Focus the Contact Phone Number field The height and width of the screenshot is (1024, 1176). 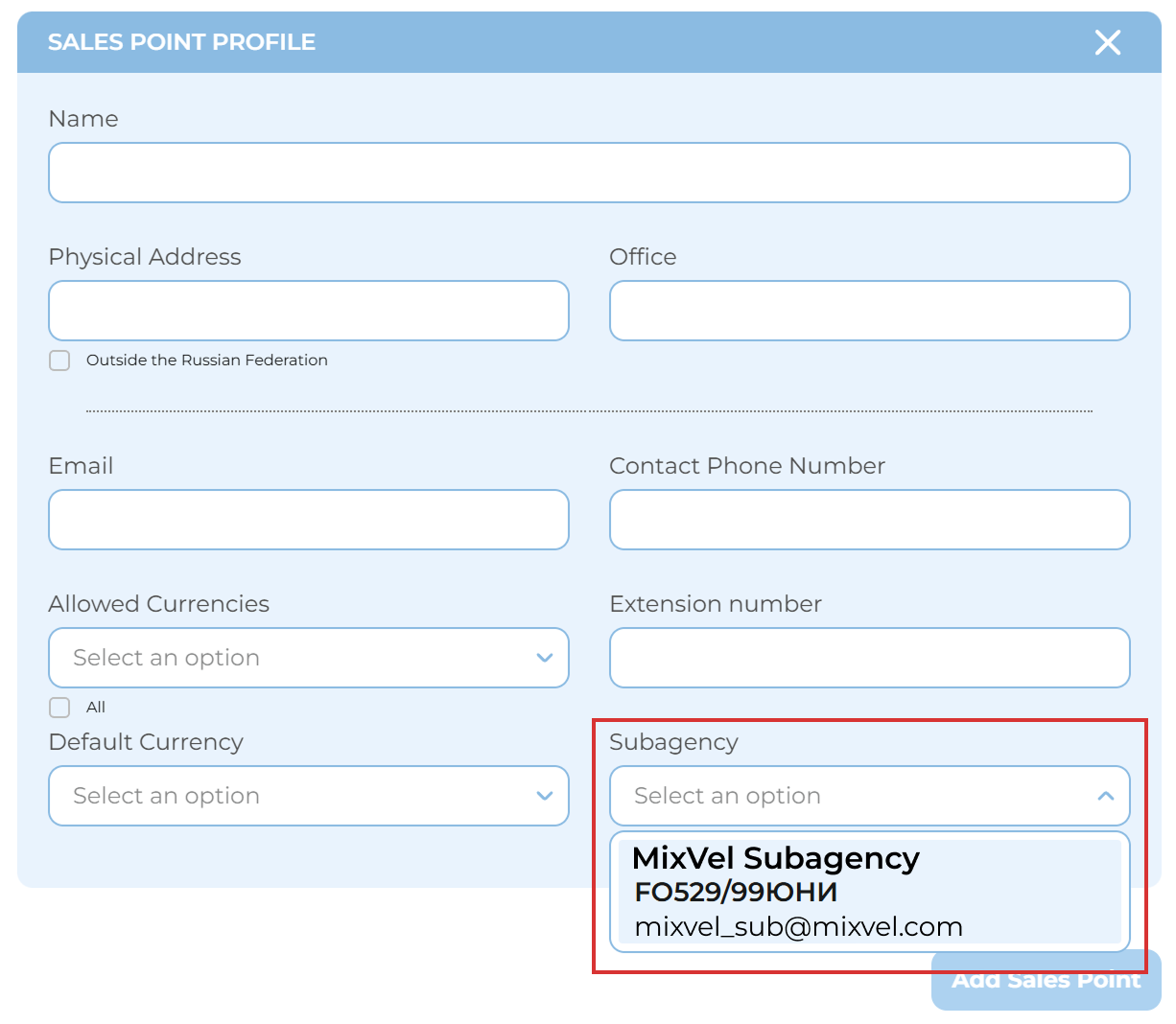pyautogui.click(x=869, y=520)
